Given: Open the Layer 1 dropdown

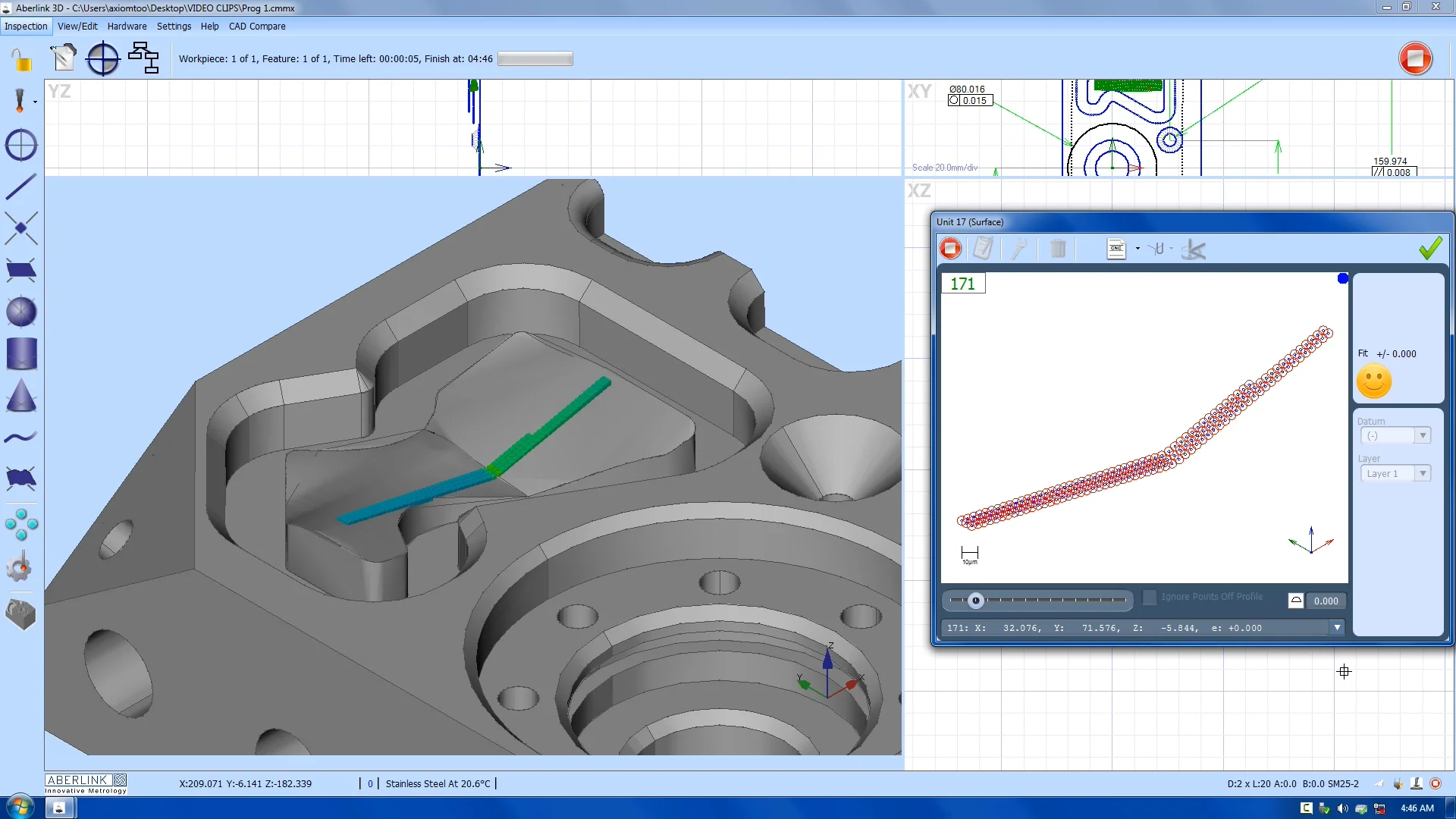Looking at the screenshot, I should pyautogui.click(x=1423, y=473).
